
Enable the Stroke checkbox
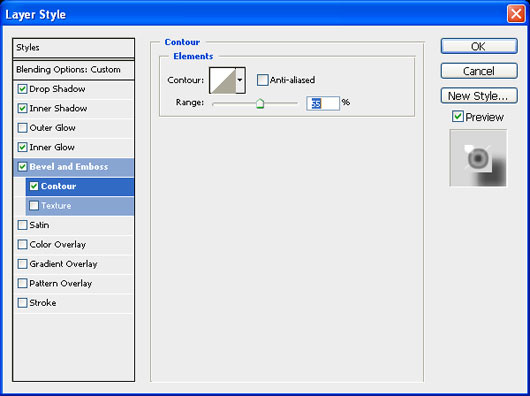(22, 303)
